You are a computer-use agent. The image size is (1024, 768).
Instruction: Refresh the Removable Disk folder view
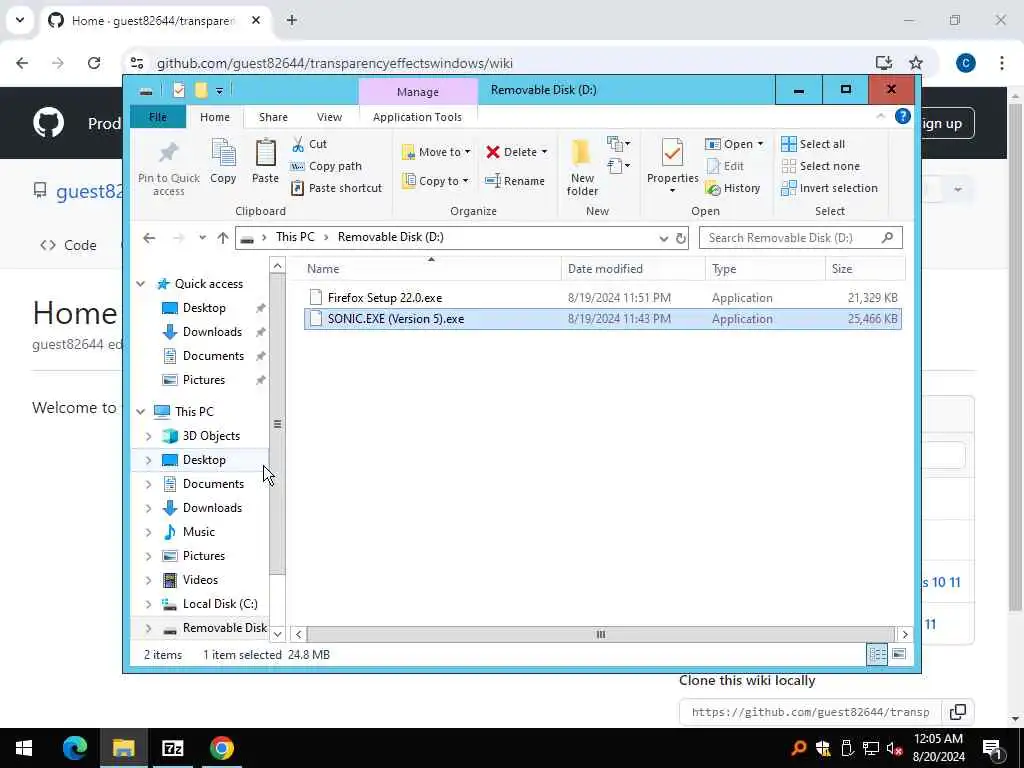(680, 238)
